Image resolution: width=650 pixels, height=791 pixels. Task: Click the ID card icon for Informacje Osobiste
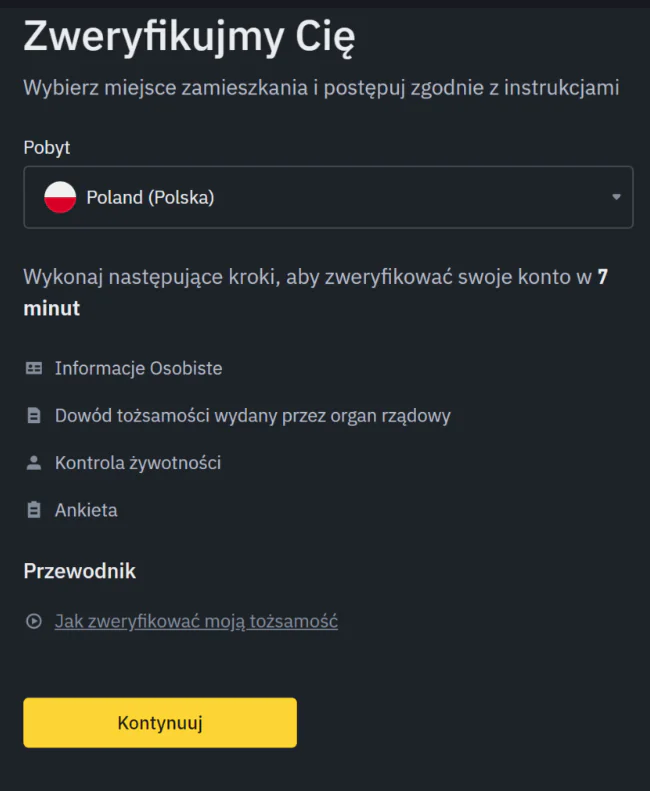(x=34, y=368)
